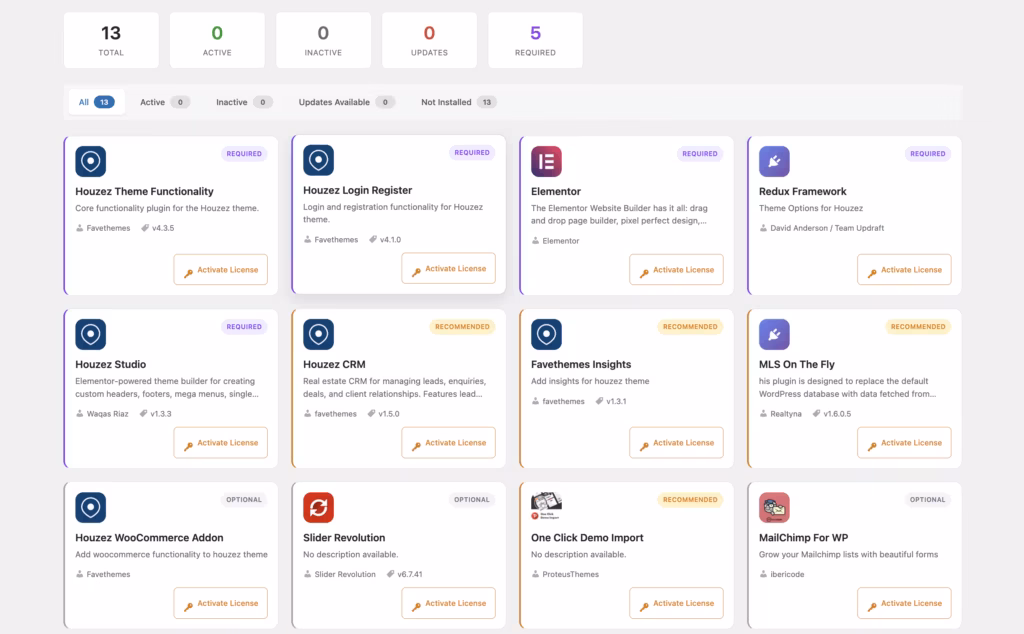This screenshot has height=634, width=1024.
Task: Select the All plugins filter tab
Action: pos(97,102)
